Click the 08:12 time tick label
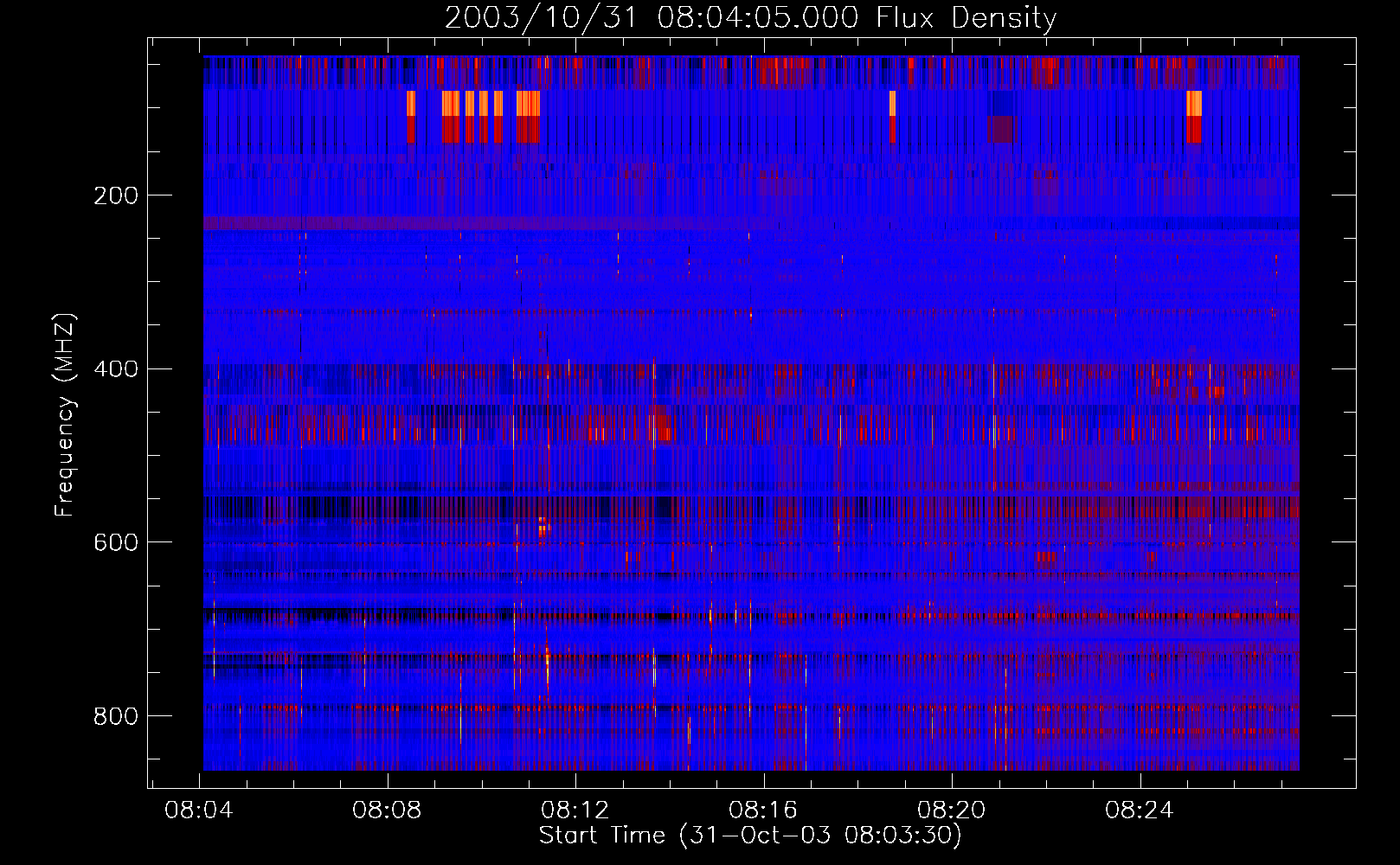The image size is (1400, 865). [x=575, y=811]
